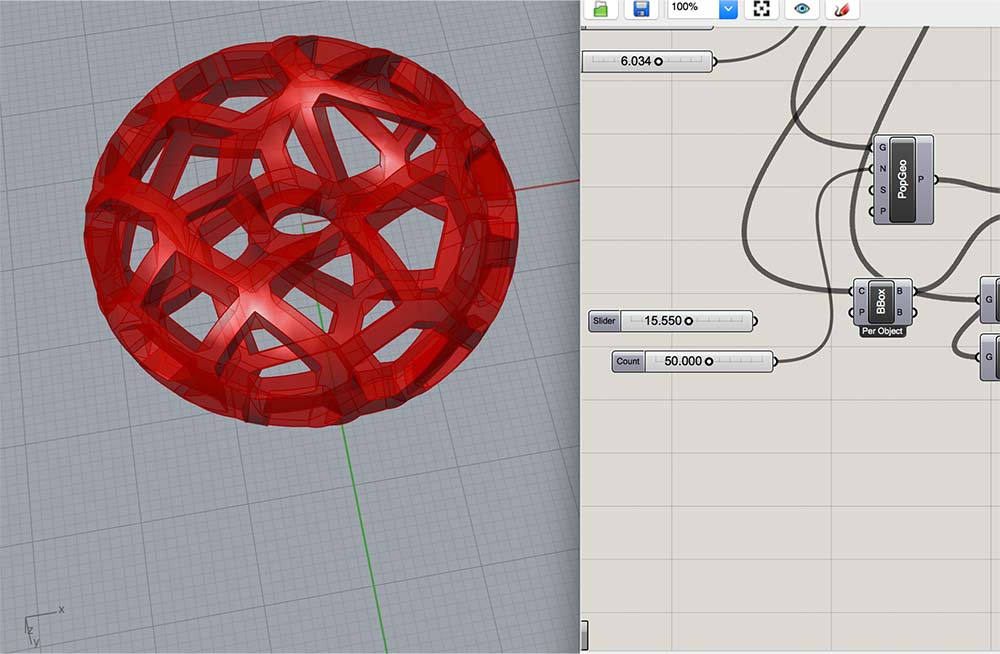Click the Per Object label under BBox

(x=882, y=331)
